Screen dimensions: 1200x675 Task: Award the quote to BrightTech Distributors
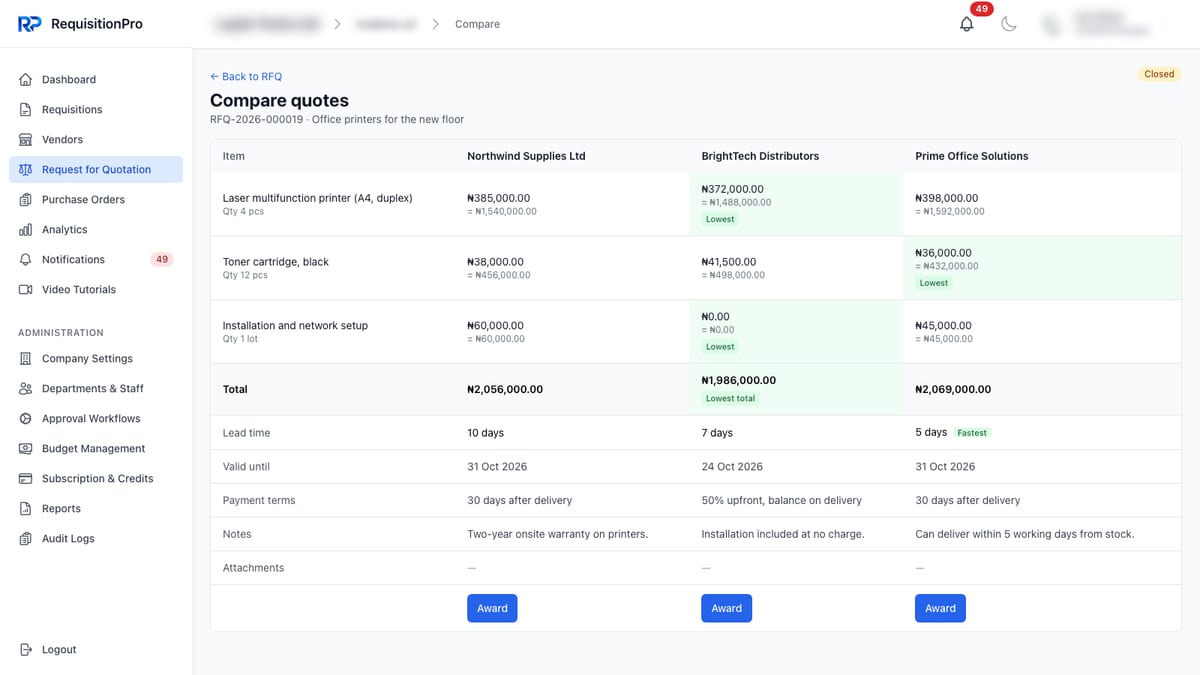click(x=726, y=608)
